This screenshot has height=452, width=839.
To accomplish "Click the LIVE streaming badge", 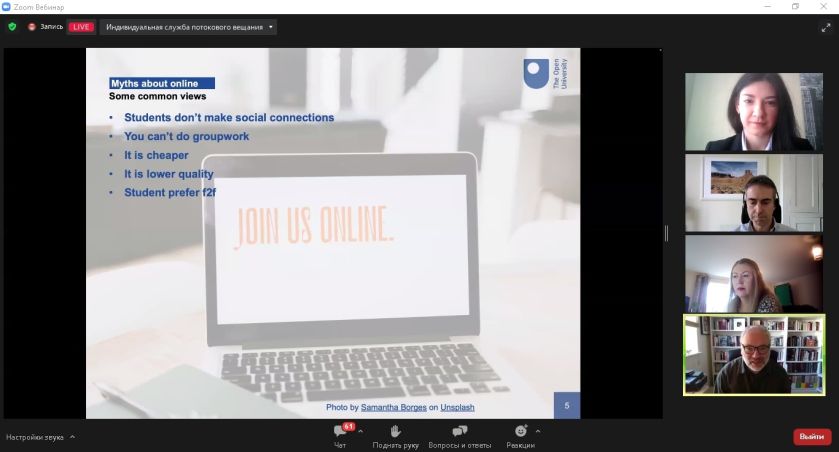I will click(x=81, y=27).
